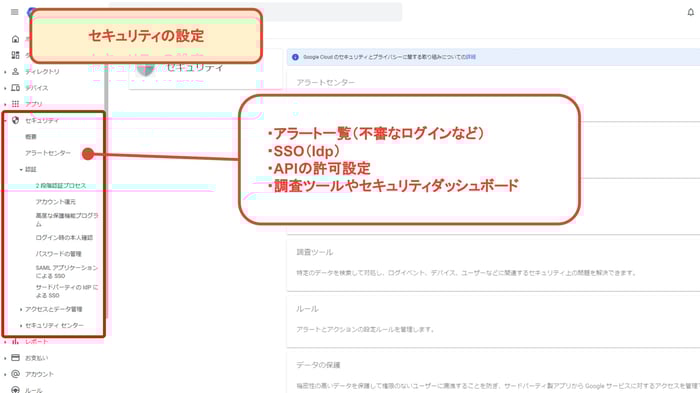Expand アクセスとデータ管理 subsection

pos(21,309)
